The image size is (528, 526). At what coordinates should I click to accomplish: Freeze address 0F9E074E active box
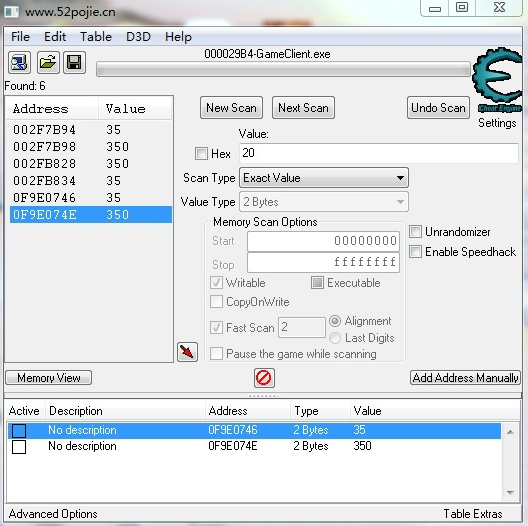tap(19, 447)
